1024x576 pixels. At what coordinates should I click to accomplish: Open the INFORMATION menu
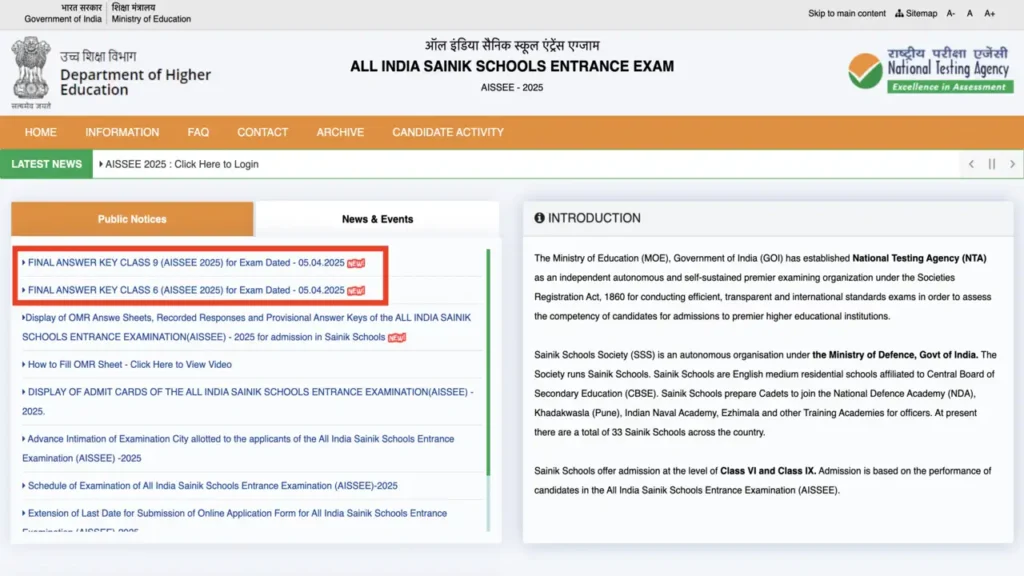122,132
